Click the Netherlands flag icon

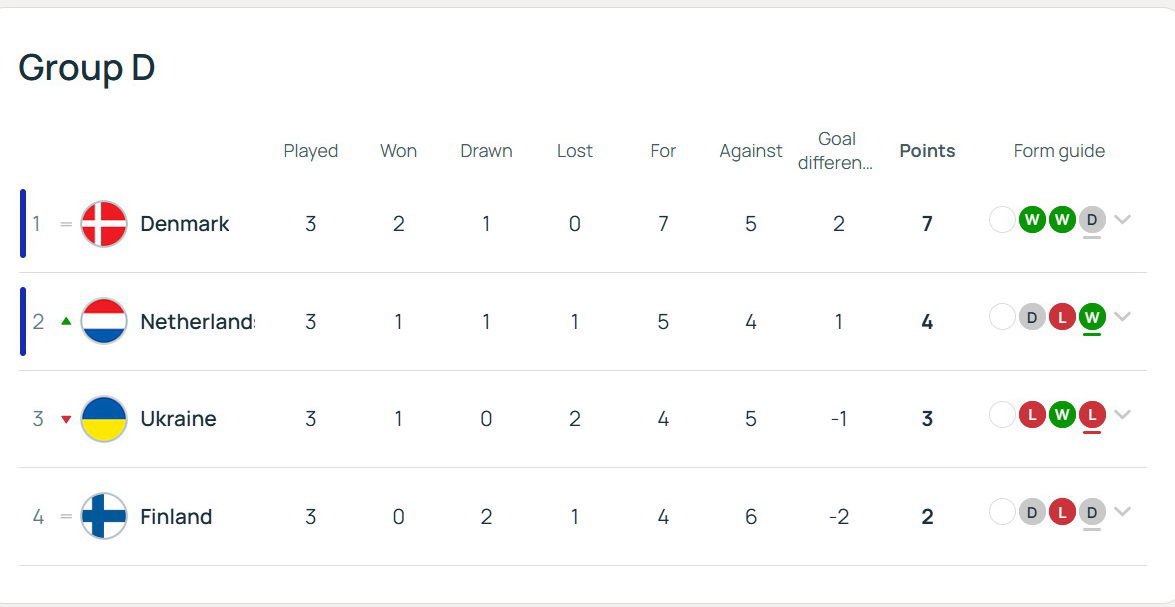pos(104,321)
